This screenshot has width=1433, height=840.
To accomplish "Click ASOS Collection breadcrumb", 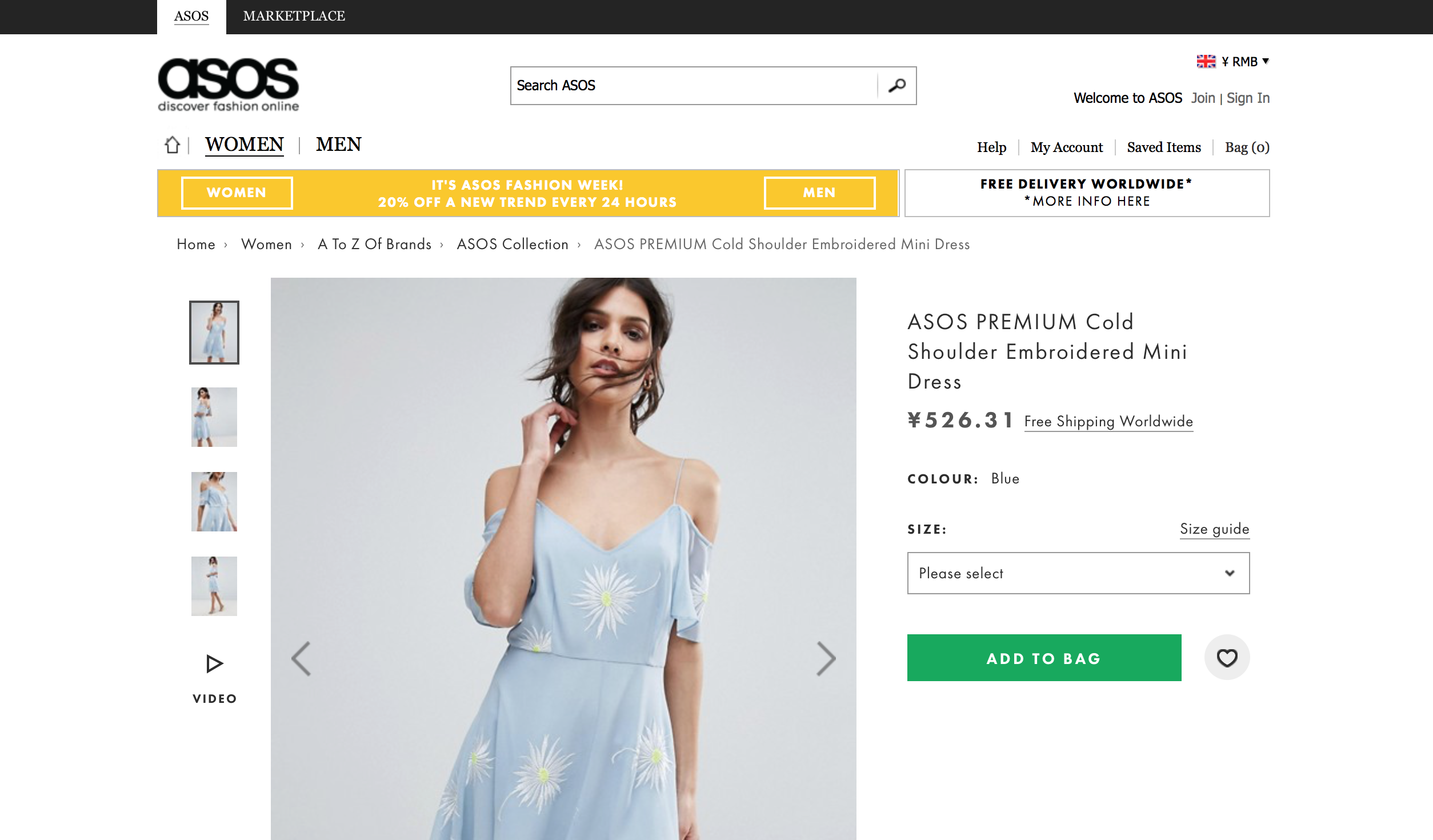I will [513, 245].
